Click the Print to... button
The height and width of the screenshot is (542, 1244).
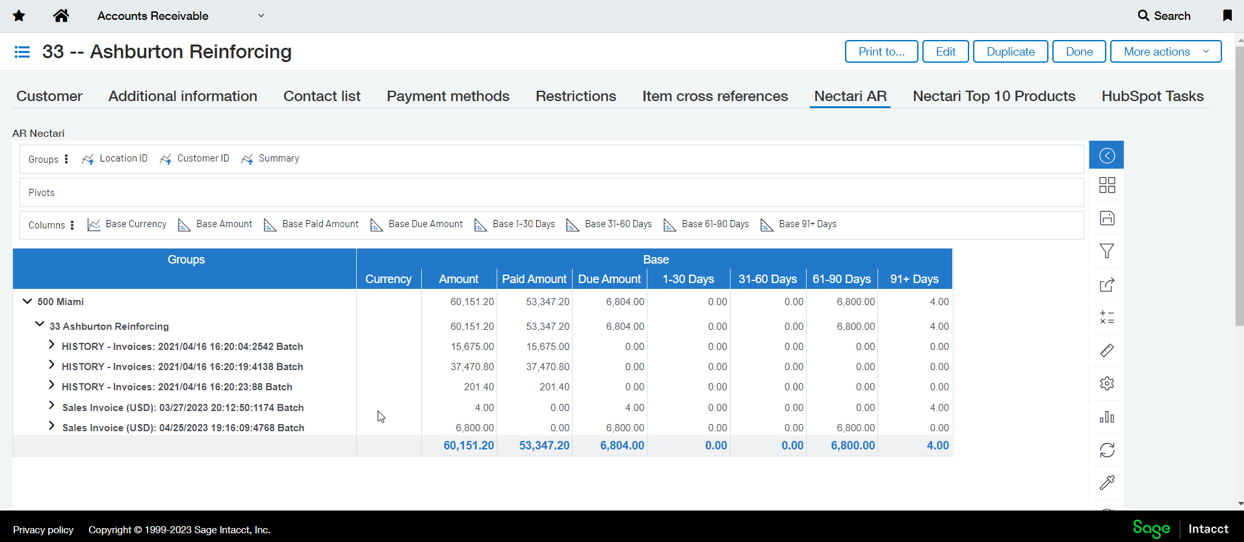pos(881,52)
